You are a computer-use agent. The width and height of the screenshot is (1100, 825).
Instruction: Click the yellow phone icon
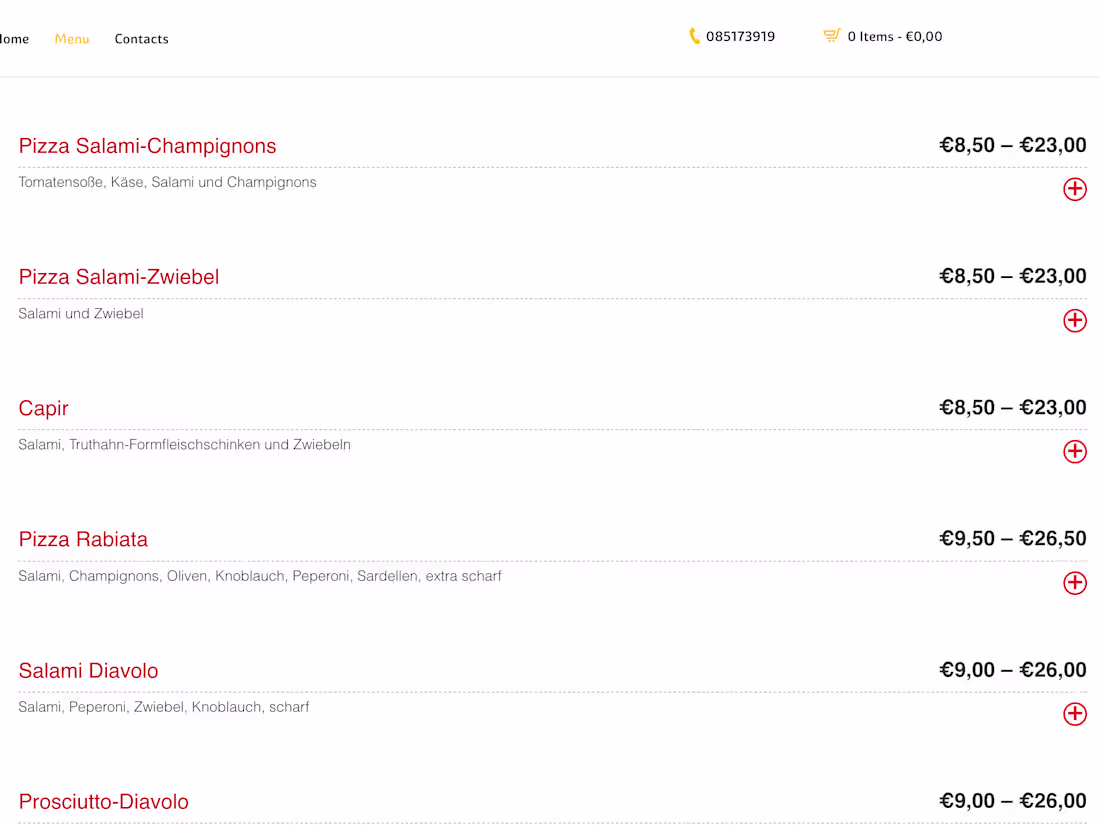pos(694,36)
